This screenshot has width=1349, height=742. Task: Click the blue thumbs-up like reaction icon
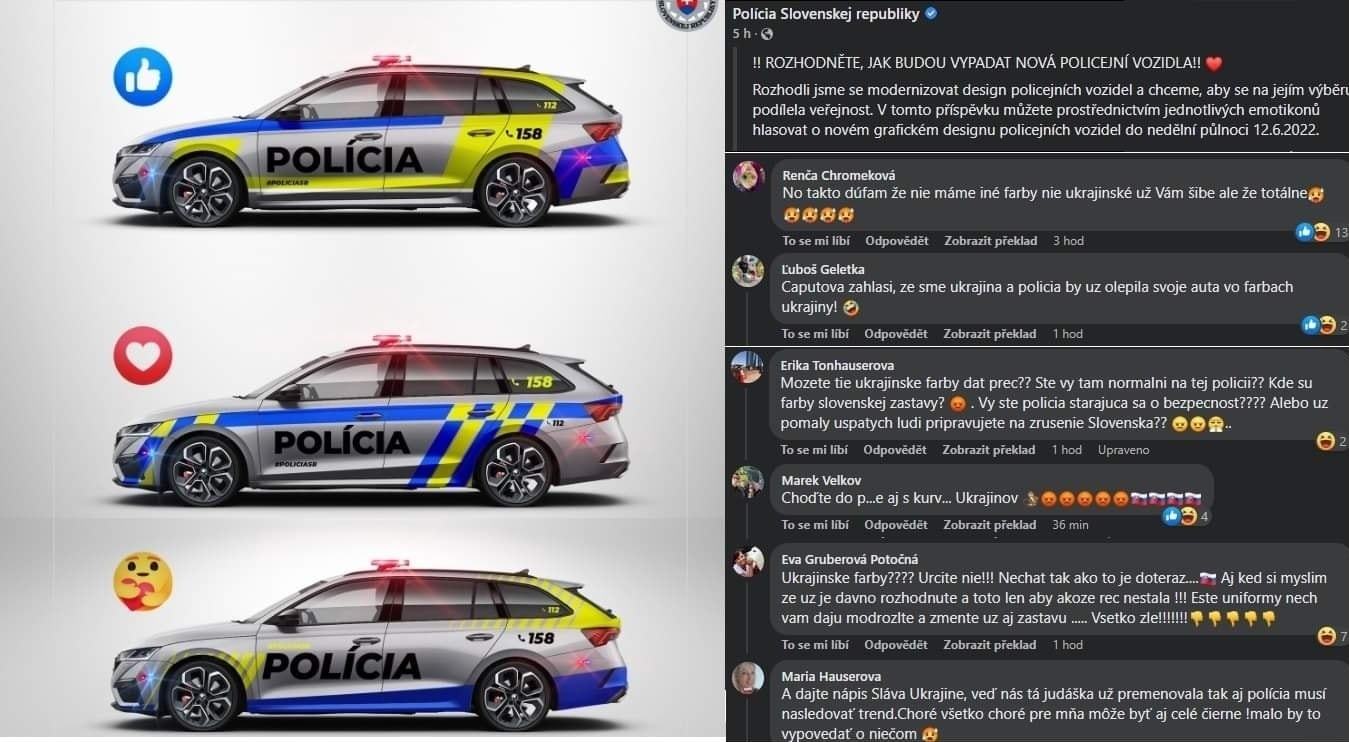tap(143, 77)
